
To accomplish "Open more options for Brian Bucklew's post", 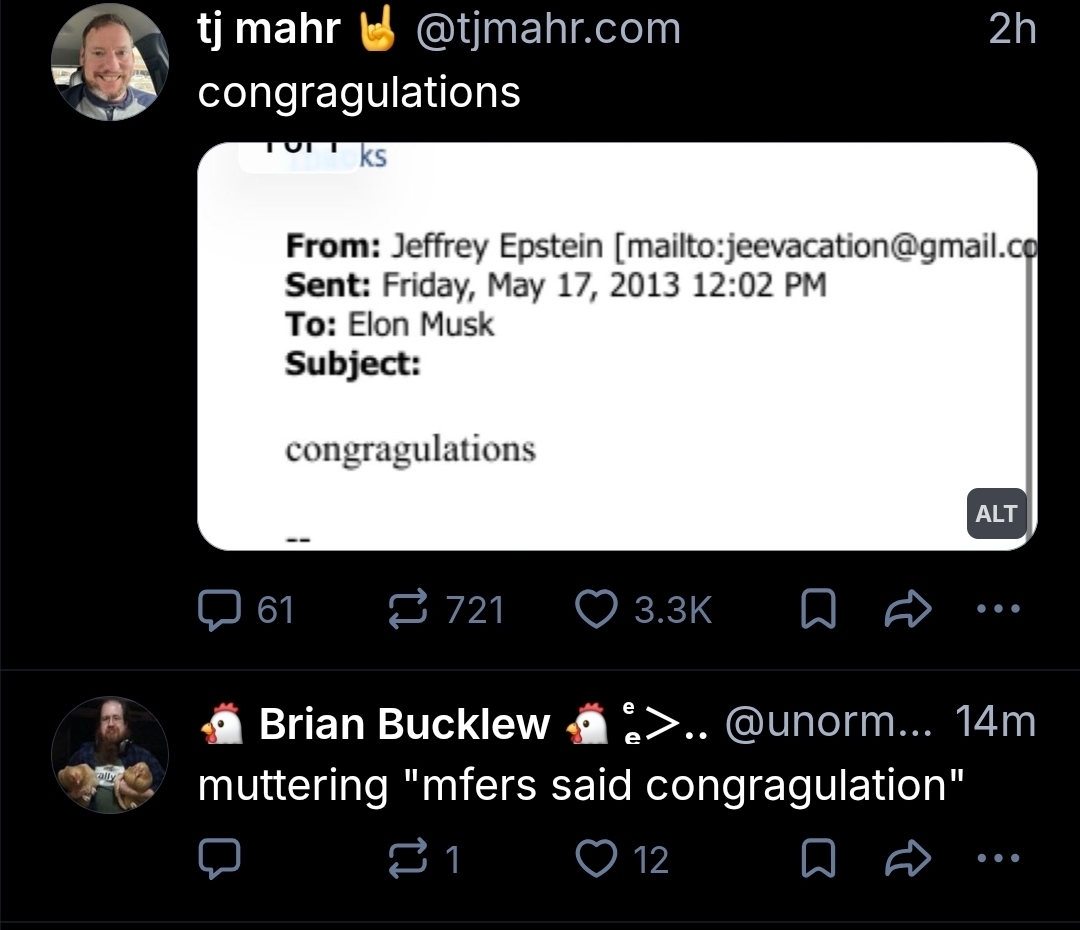I will (997, 859).
